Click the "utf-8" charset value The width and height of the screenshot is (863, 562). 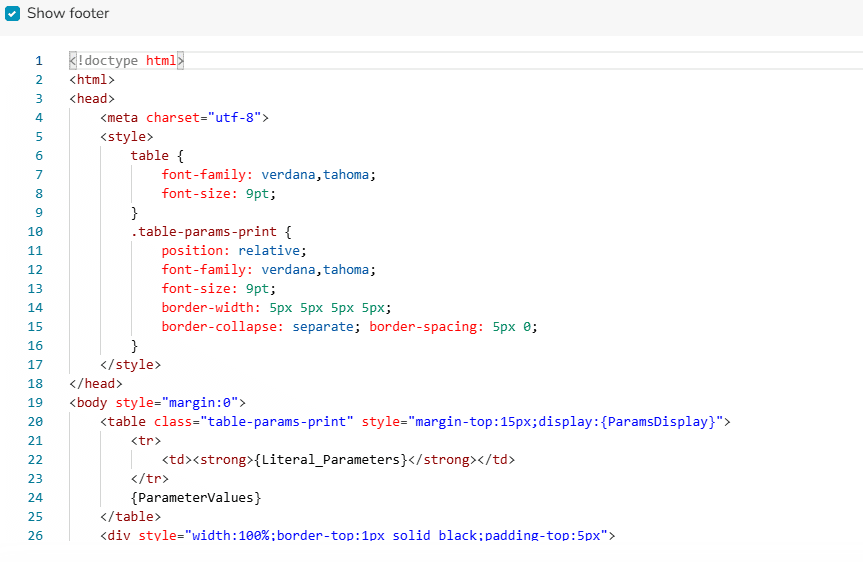(234, 118)
